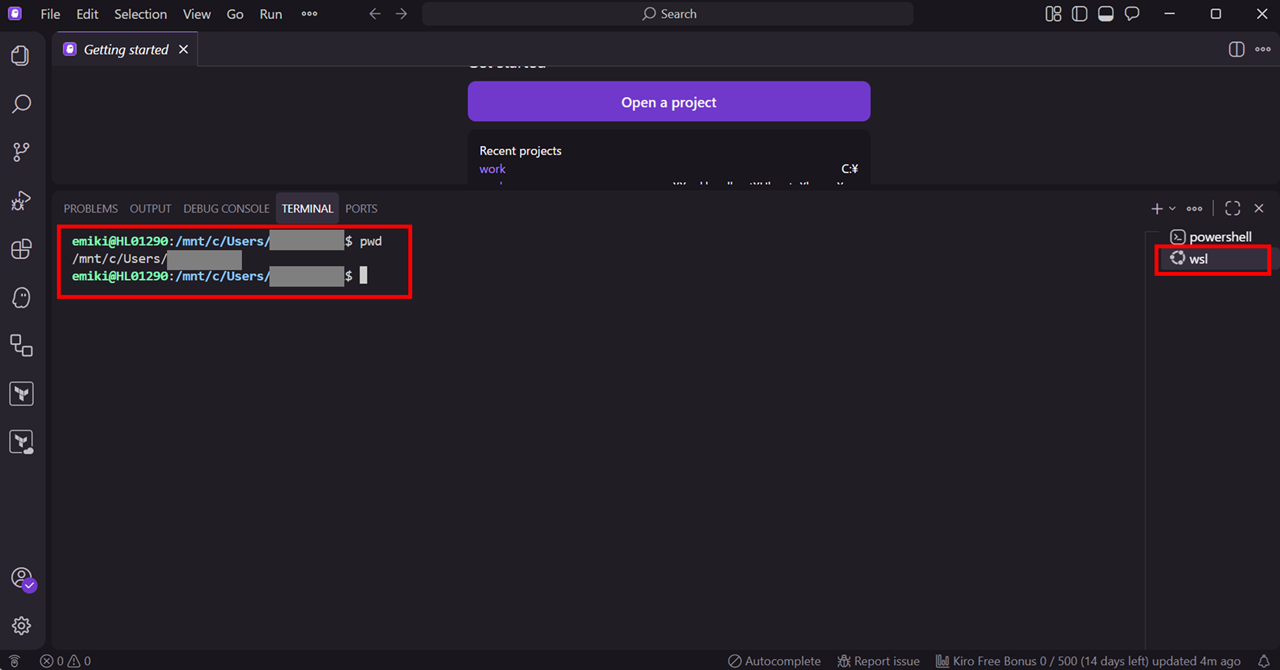Image resolution: width=1280 pixels, height=670 pixels.
Task: Close the bottom panel with X
Action: pyautogui.click(x=1259, y=209)
